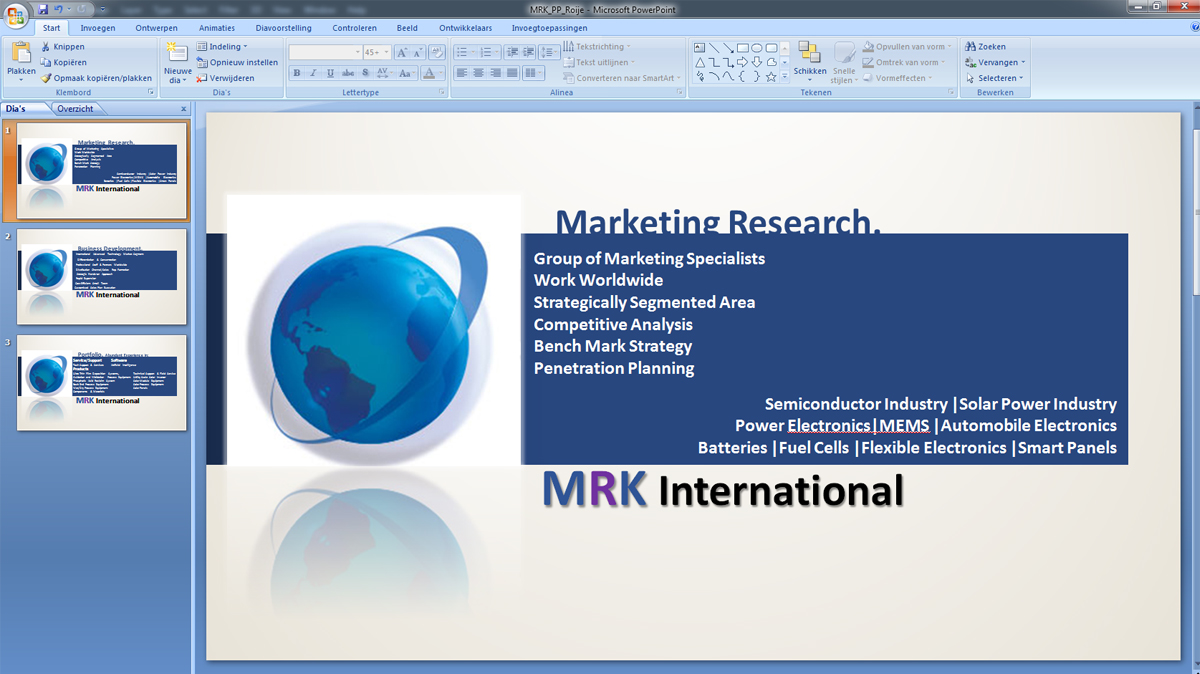
Task: Cut selection with Knippen
Action: tap(62, 47)
